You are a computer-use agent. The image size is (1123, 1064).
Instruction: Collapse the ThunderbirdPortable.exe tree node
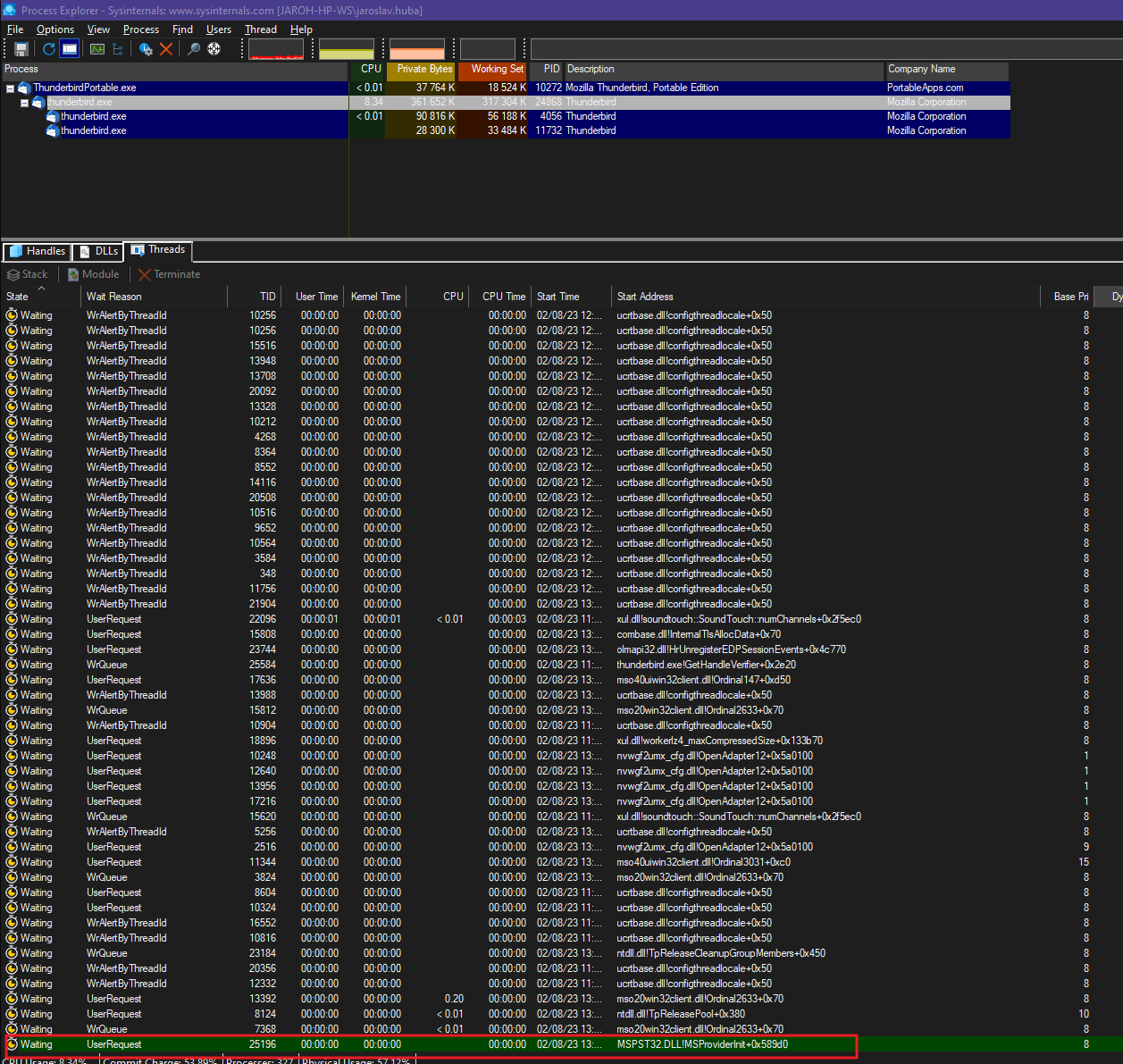[10, 88]
